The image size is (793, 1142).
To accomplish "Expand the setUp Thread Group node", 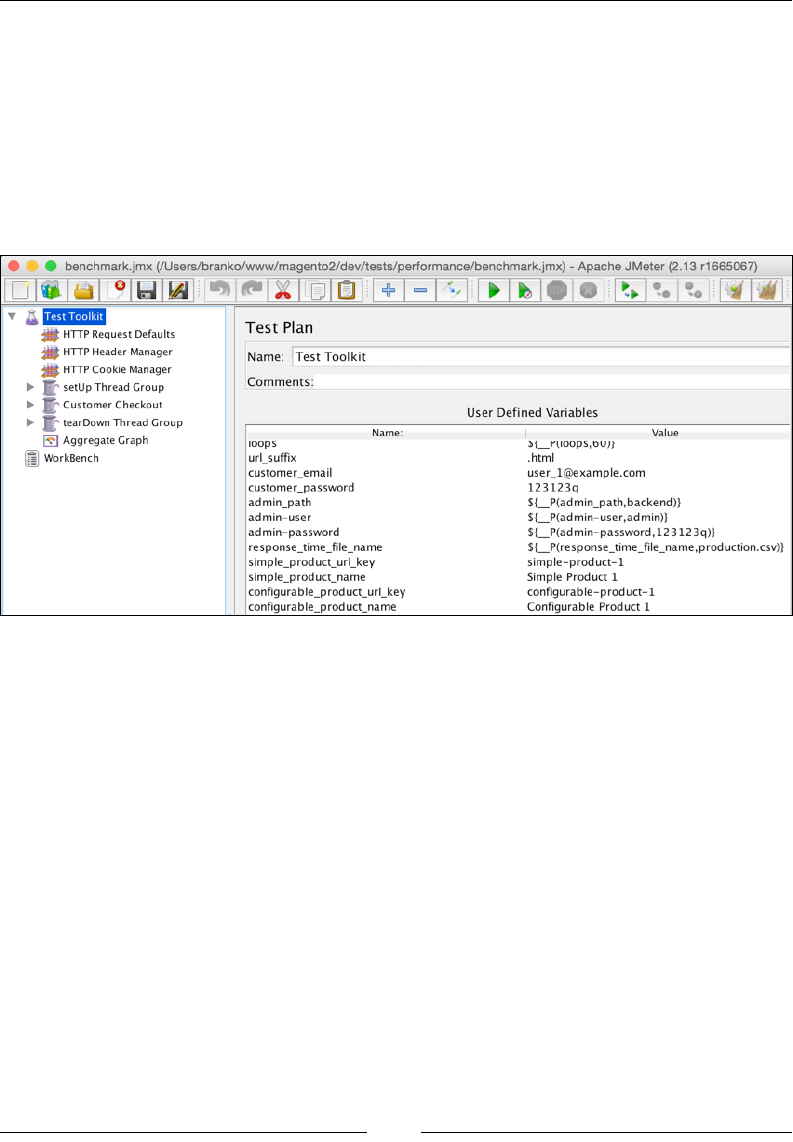I will 31,387.
